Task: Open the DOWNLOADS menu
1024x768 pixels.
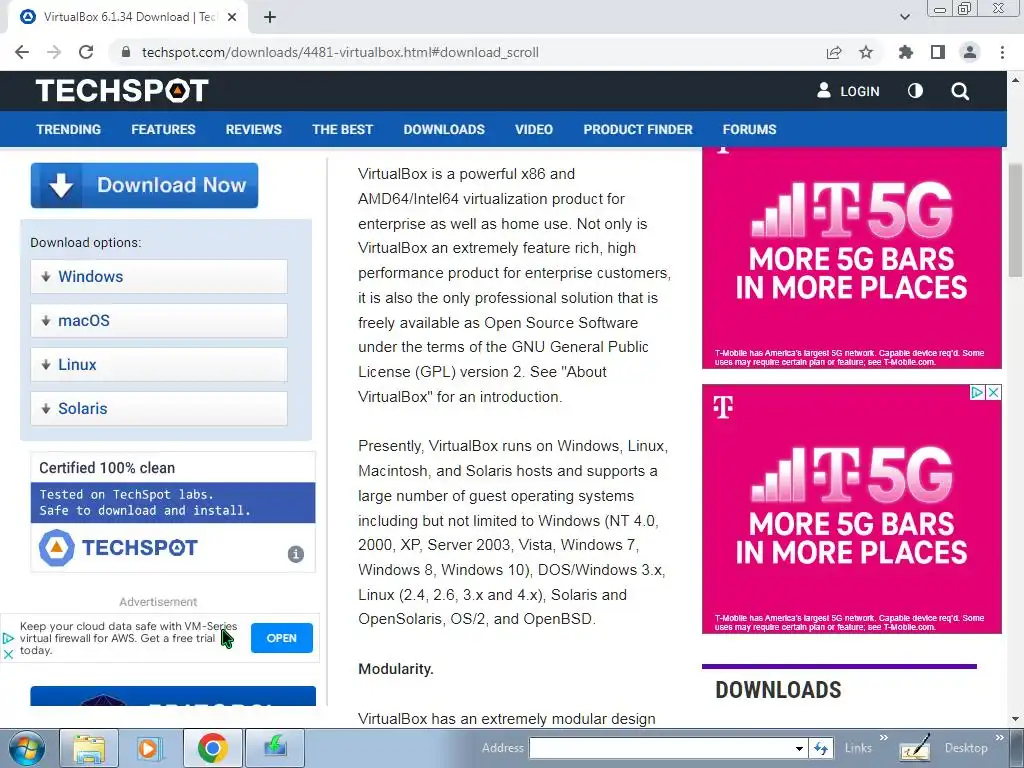Action: [x=444, y=129]
